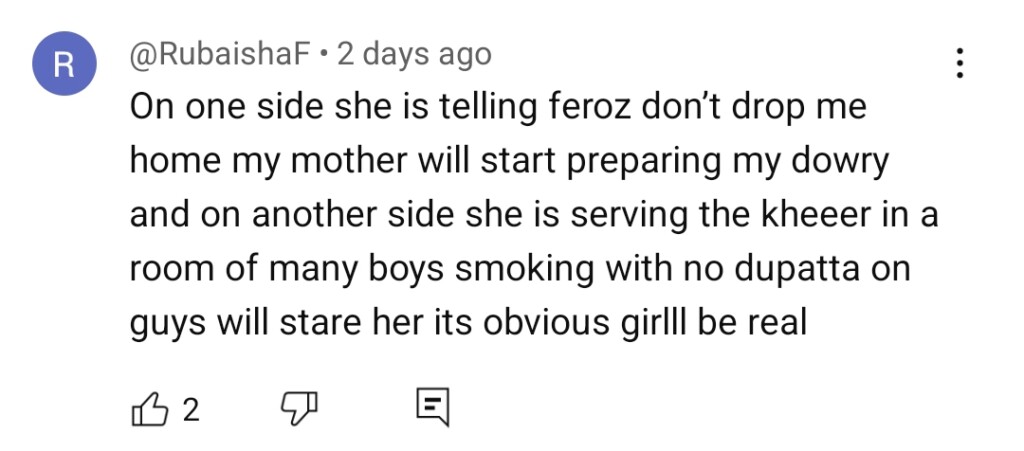Click the line starting "guys will stare"
This screenshot has width=1024, height=451.
[x=468, y=324]
